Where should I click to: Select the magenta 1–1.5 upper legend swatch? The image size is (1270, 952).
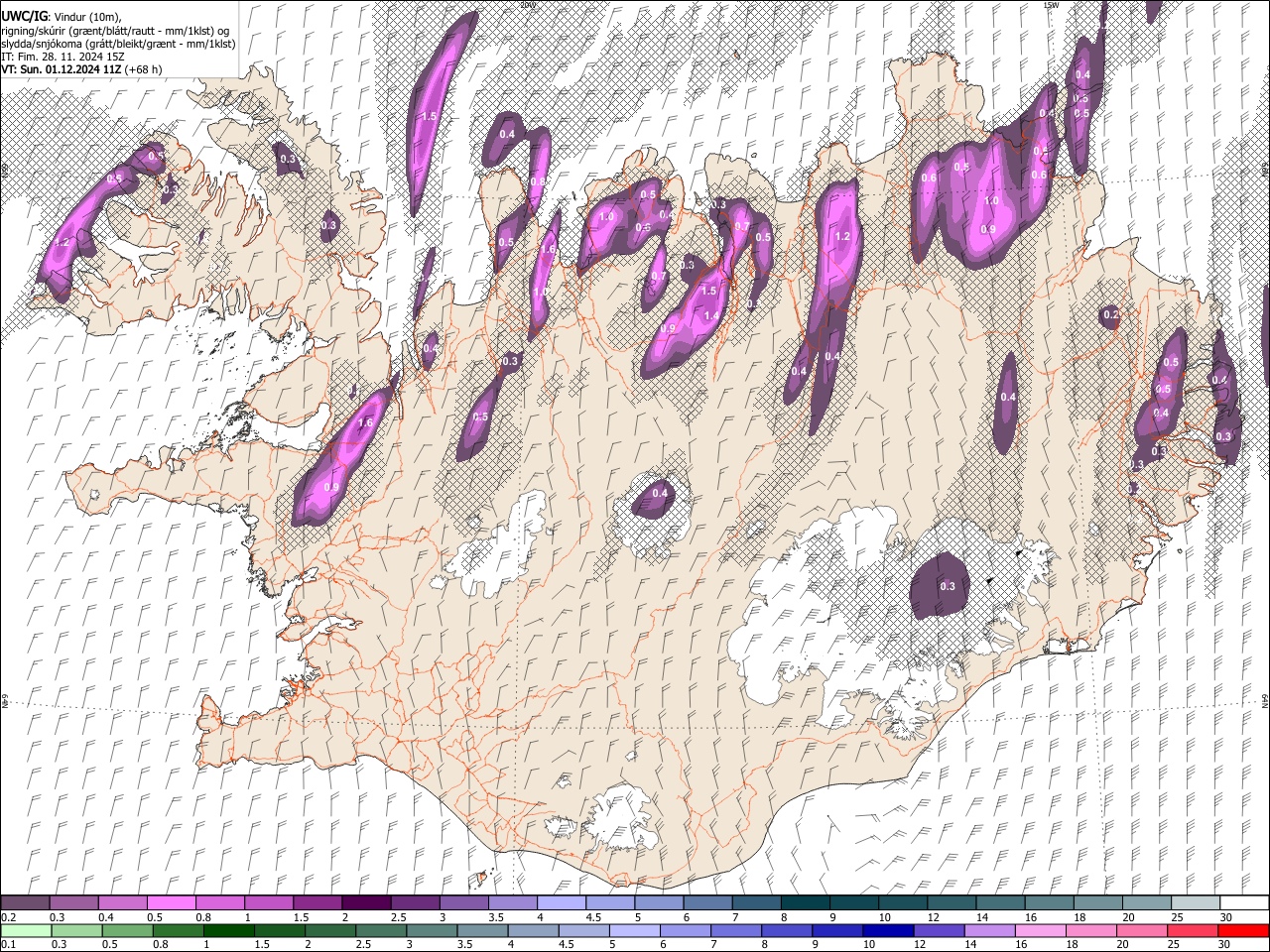[x=269, y=903]
